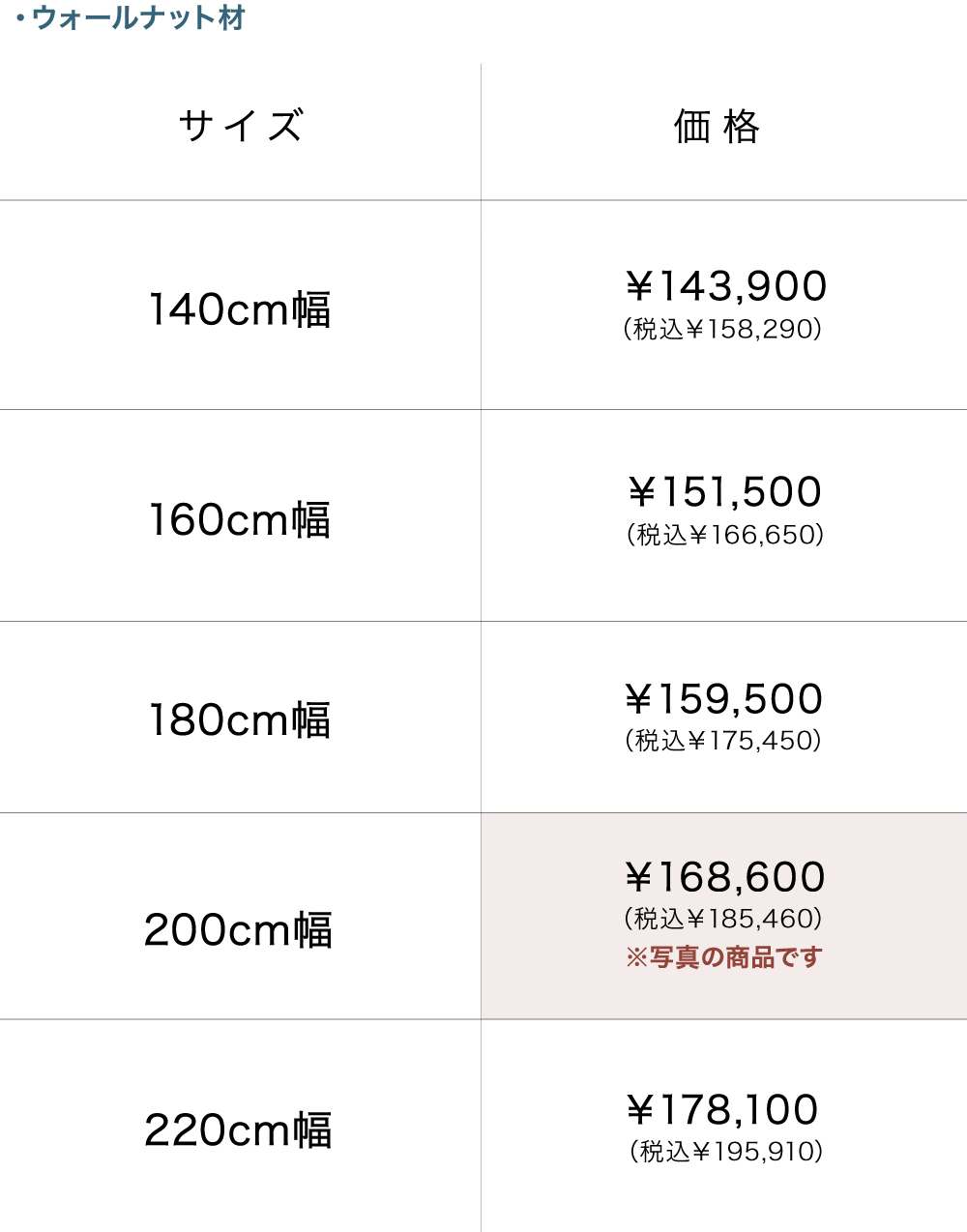Click the 税込¥195,910 text

(726, 1152)
